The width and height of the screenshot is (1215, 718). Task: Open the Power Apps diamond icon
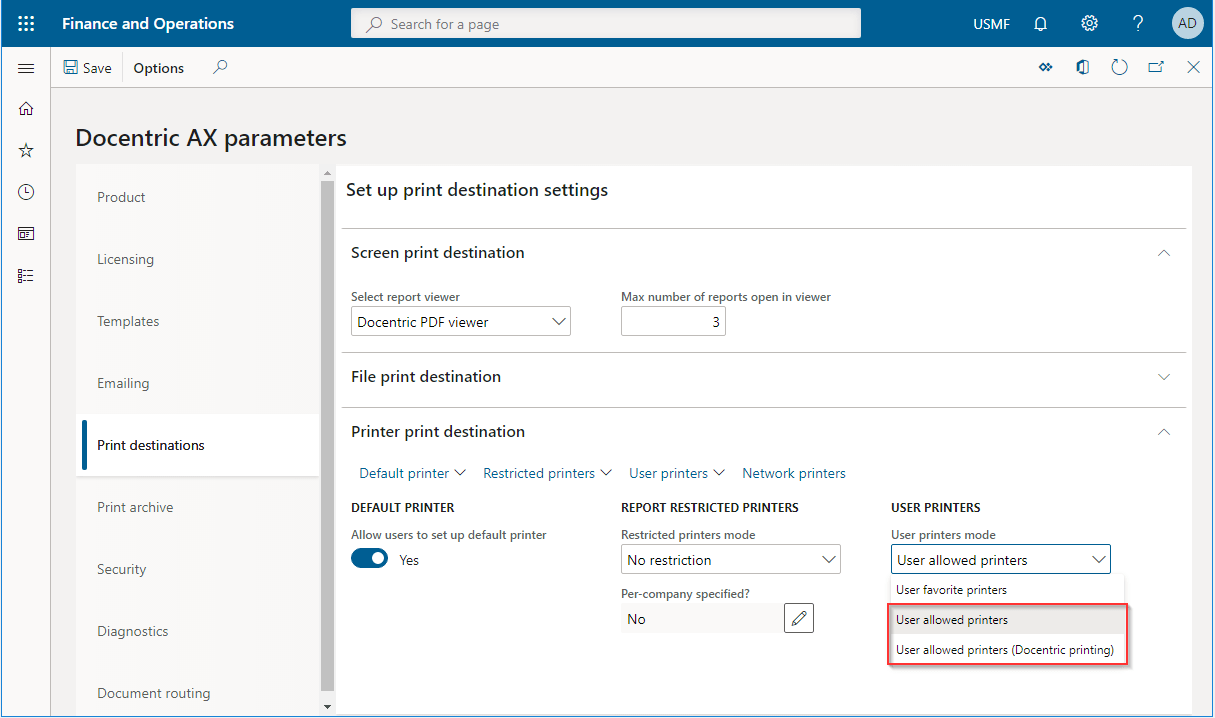click(1046, 67)
